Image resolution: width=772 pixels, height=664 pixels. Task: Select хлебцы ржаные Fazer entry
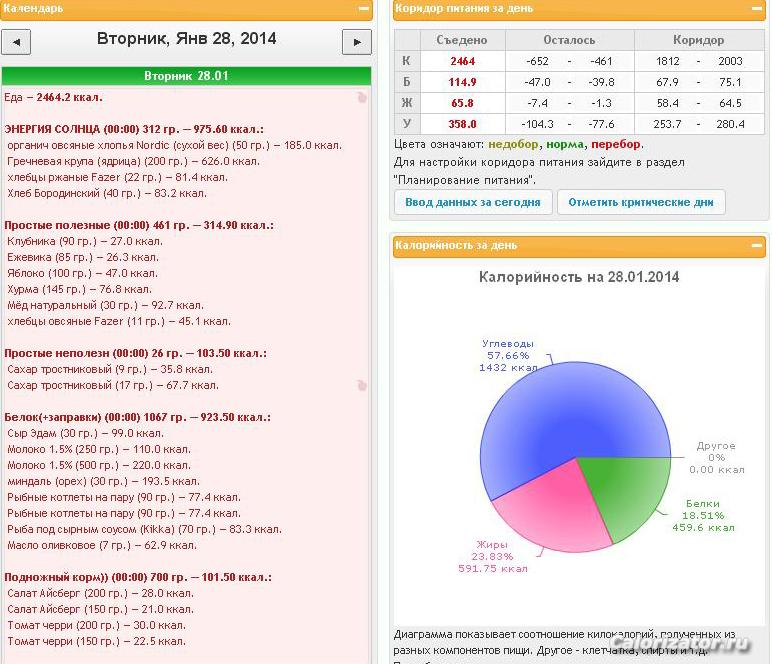117,177
